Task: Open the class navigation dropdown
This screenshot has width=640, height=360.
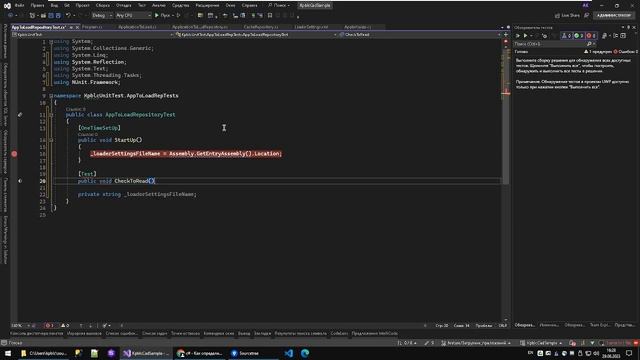Action: tap(256, 35)
